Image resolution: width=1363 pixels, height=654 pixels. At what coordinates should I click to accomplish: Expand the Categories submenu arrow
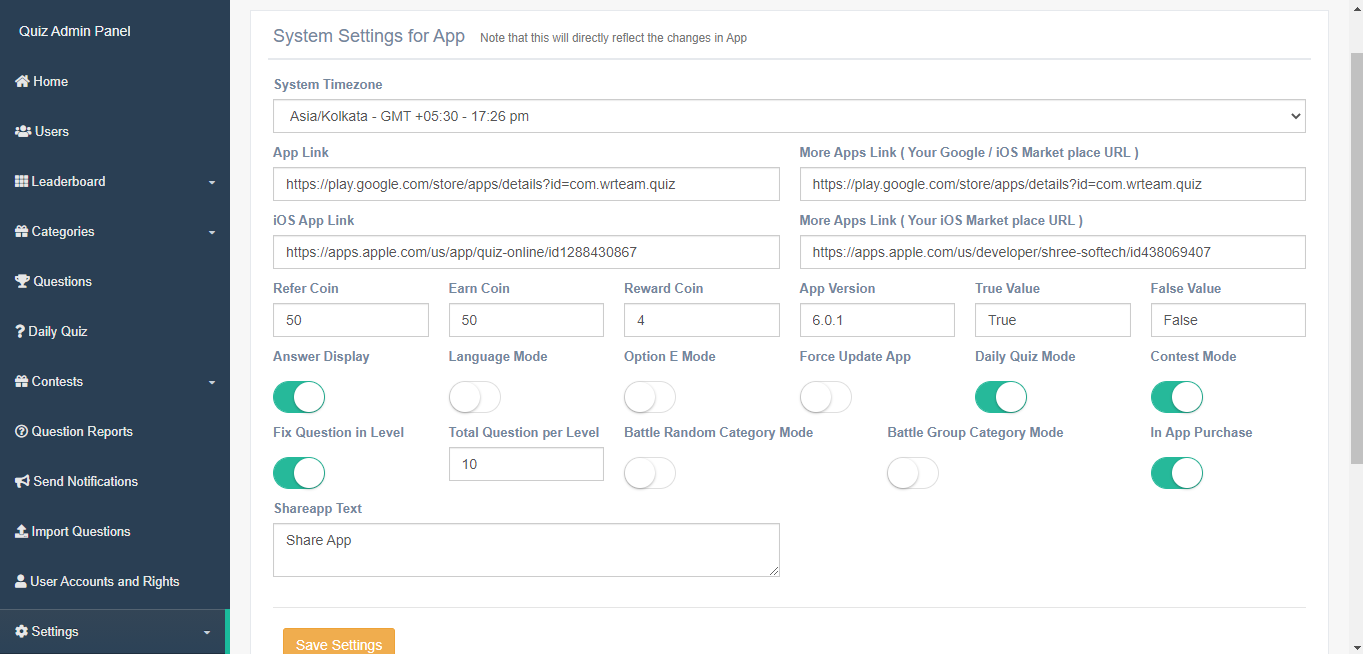(212, 232)
